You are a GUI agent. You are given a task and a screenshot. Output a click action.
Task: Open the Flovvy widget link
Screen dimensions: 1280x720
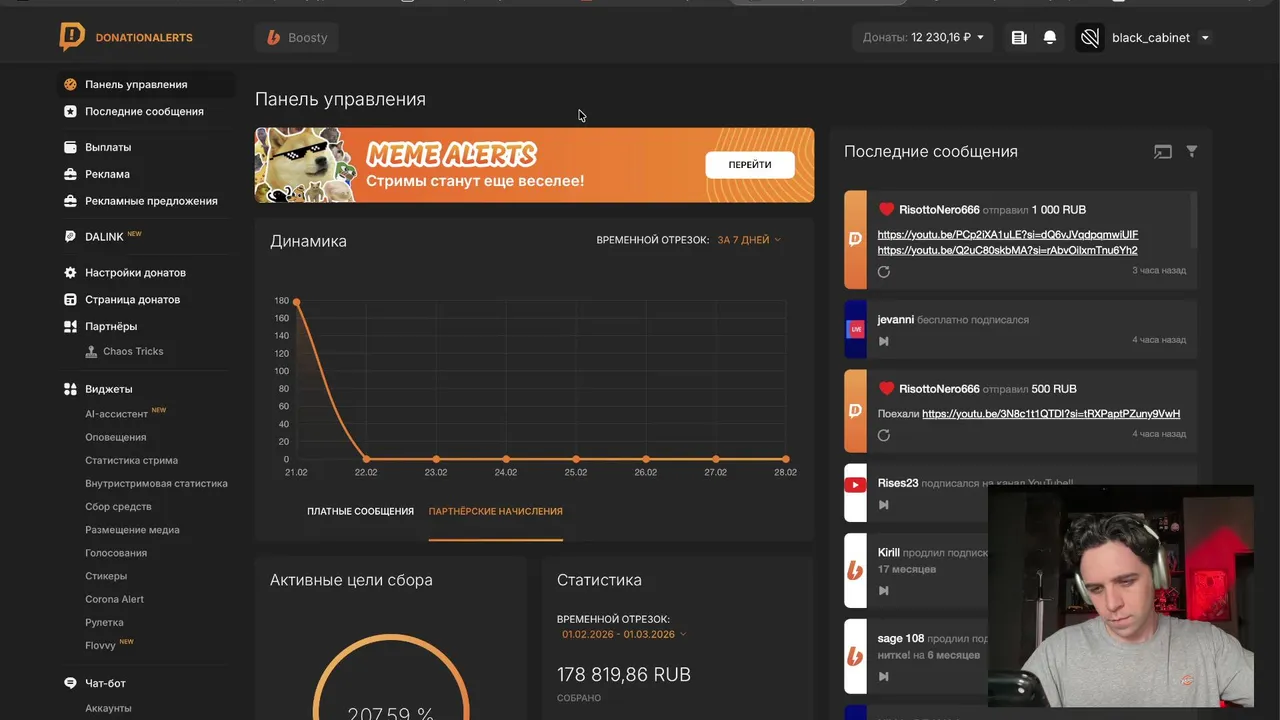point(100,645)
